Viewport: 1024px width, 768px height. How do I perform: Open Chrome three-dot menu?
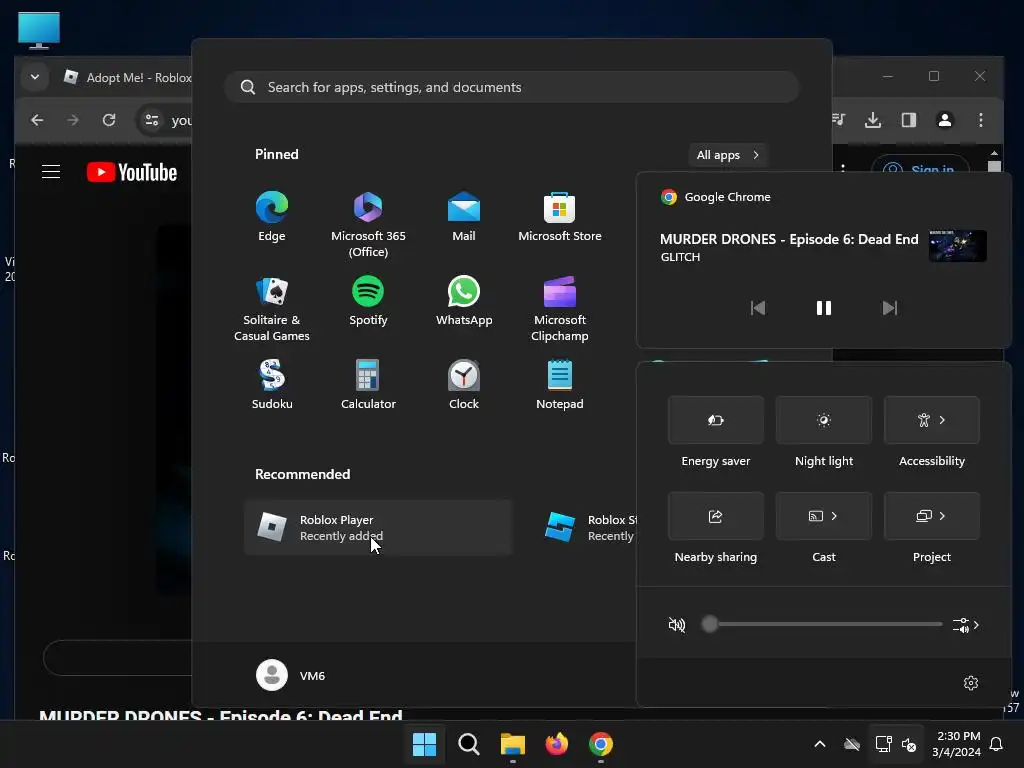[981, 120]
